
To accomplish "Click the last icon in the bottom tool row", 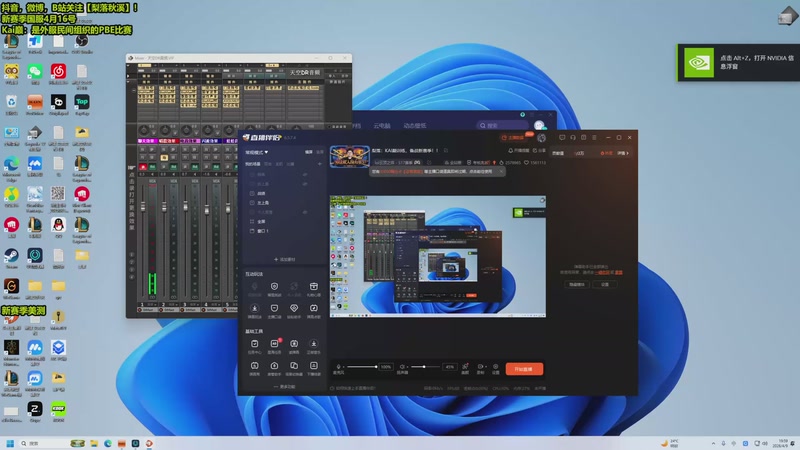I will [x=313, y=366].
